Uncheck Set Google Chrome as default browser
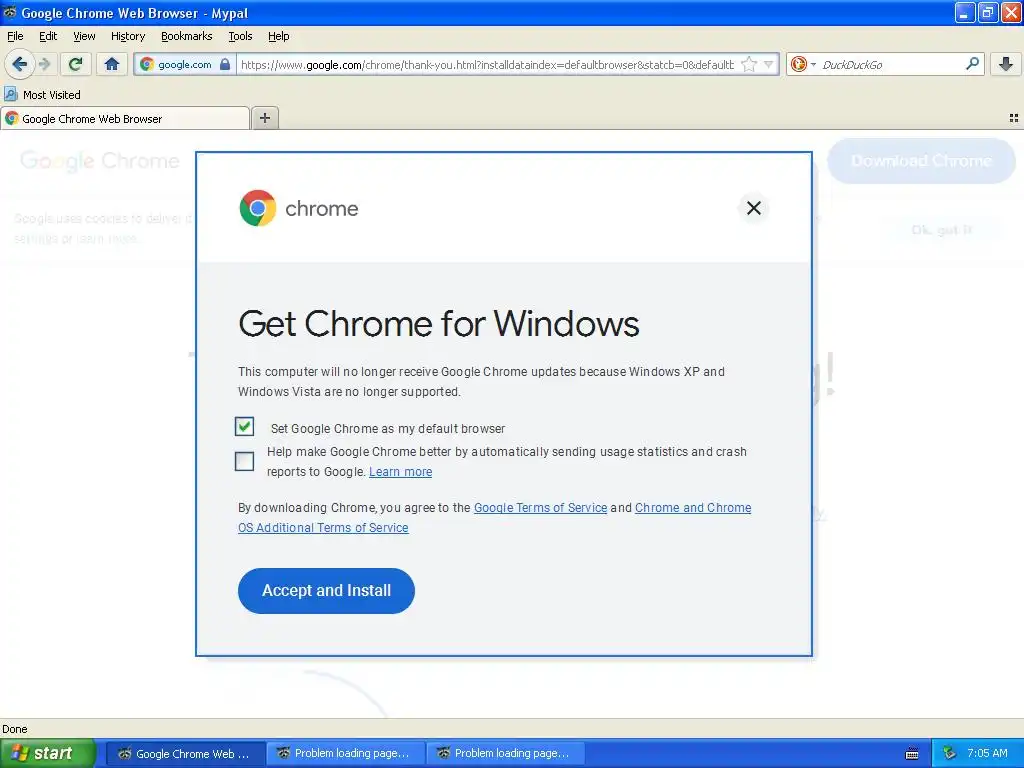The image size is (1024, 768). pyautogui.click(x=244, y=426)
